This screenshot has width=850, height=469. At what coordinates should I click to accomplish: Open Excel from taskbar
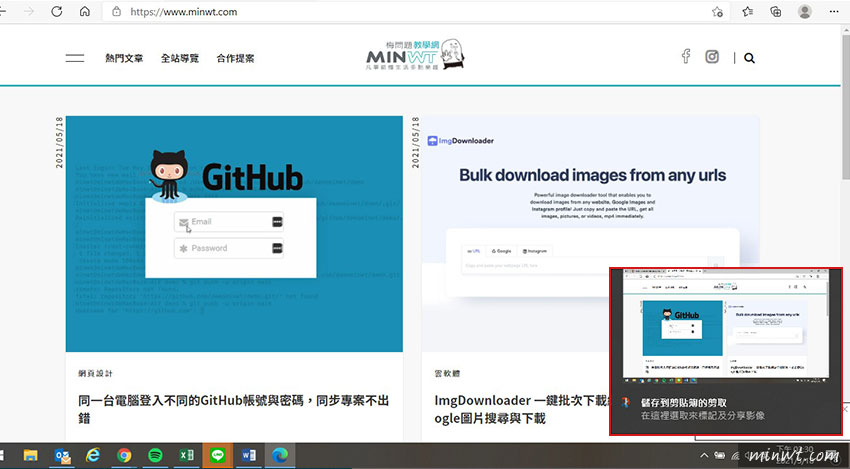click(186, 455)
